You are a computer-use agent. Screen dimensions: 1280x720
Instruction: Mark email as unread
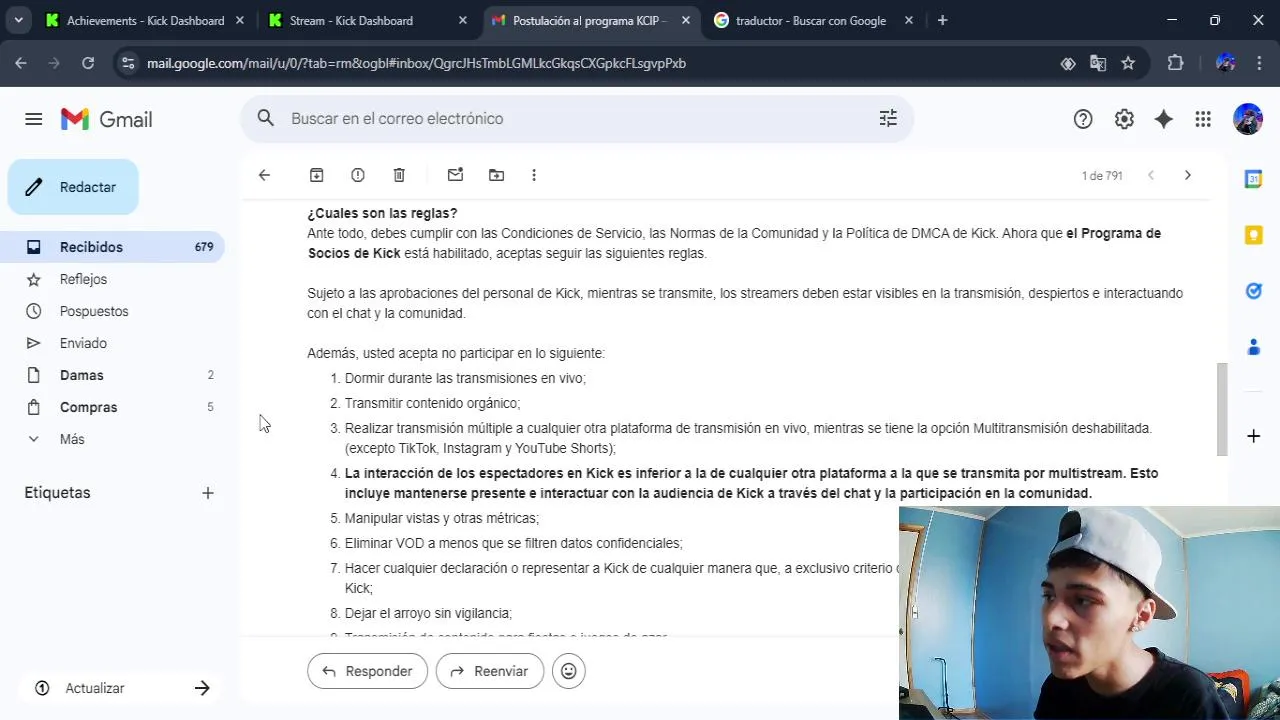(x=455, y=175)
